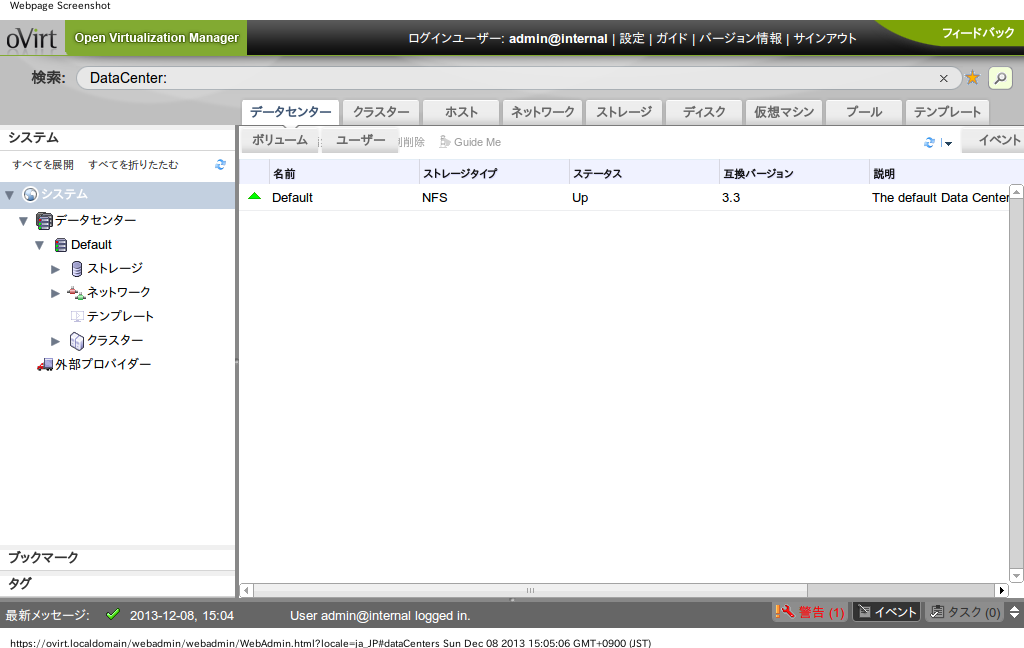
Task: Open the refresh interval dropdown arrow
Action: click(x=947, y=144)
